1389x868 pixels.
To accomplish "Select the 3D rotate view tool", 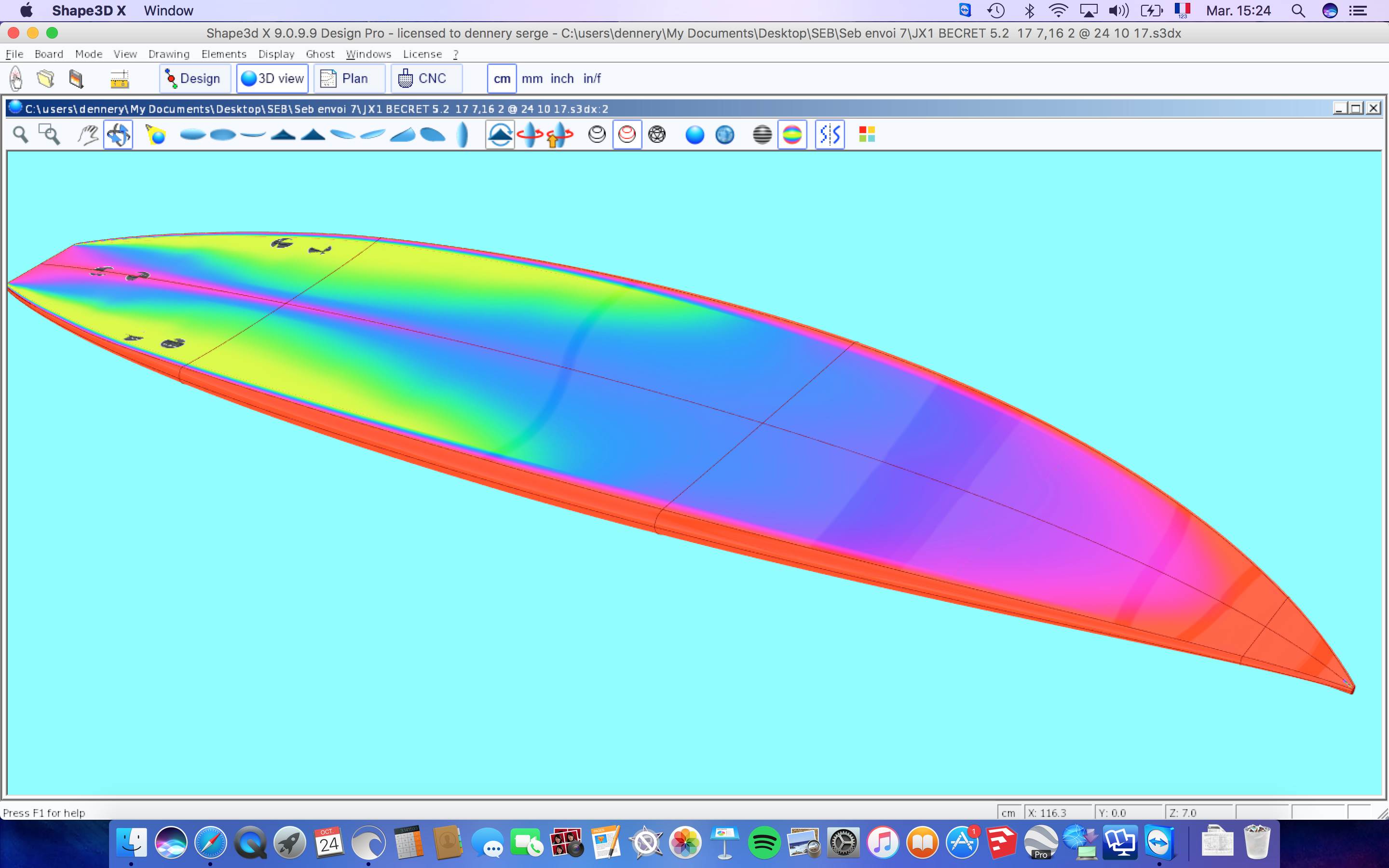I will (x=118, y=135).
